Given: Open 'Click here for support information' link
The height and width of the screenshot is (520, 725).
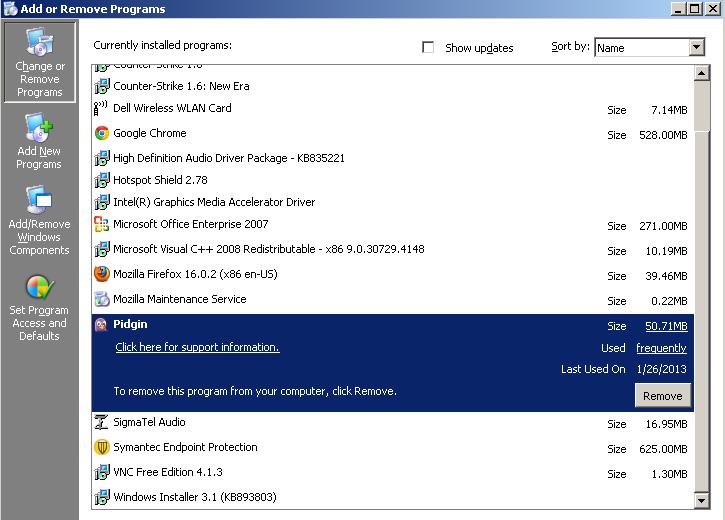Looking at the screenshot, I should (x=197, y=347).
